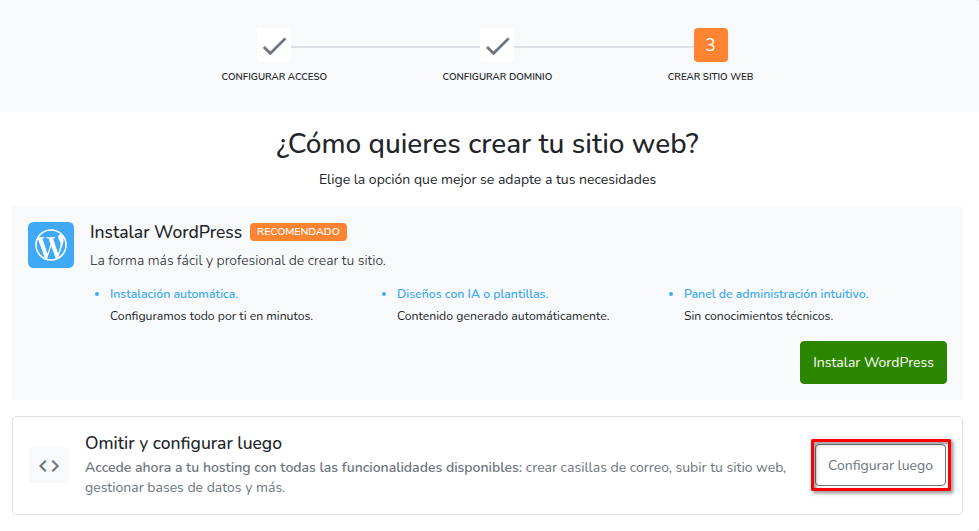Click 'Sin conocimientos técnicos.' text
Screen dimensions: 979x531
[759, 316]
